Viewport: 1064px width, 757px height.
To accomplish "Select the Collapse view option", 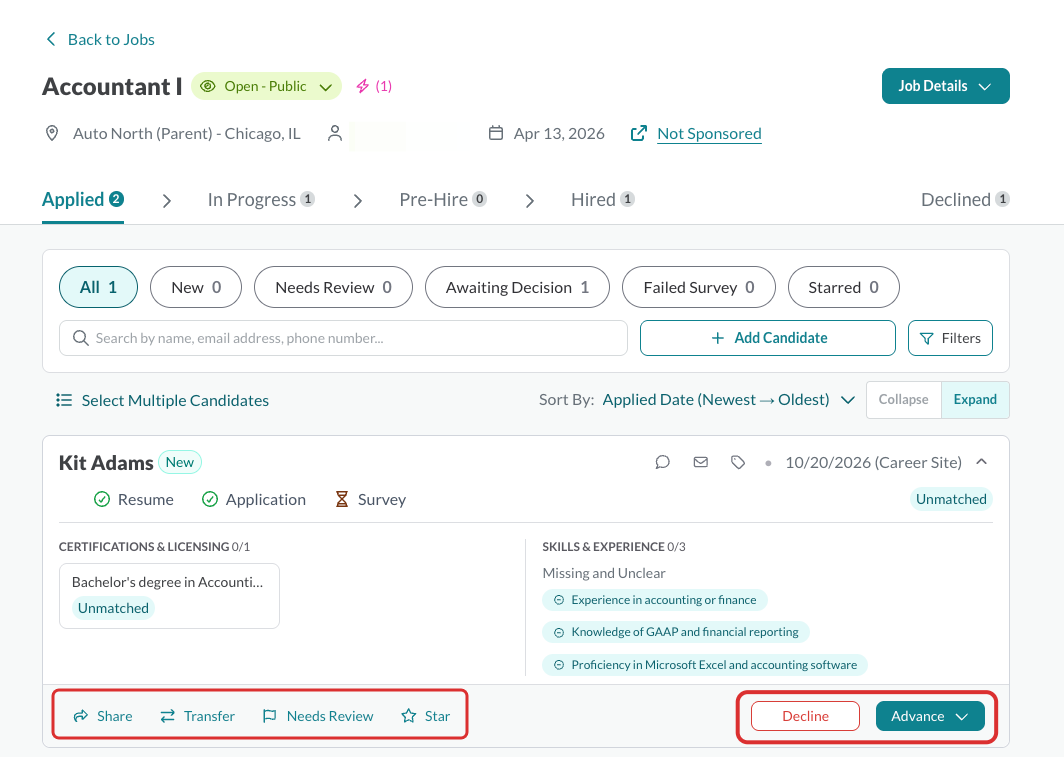I will click(903, 400).
